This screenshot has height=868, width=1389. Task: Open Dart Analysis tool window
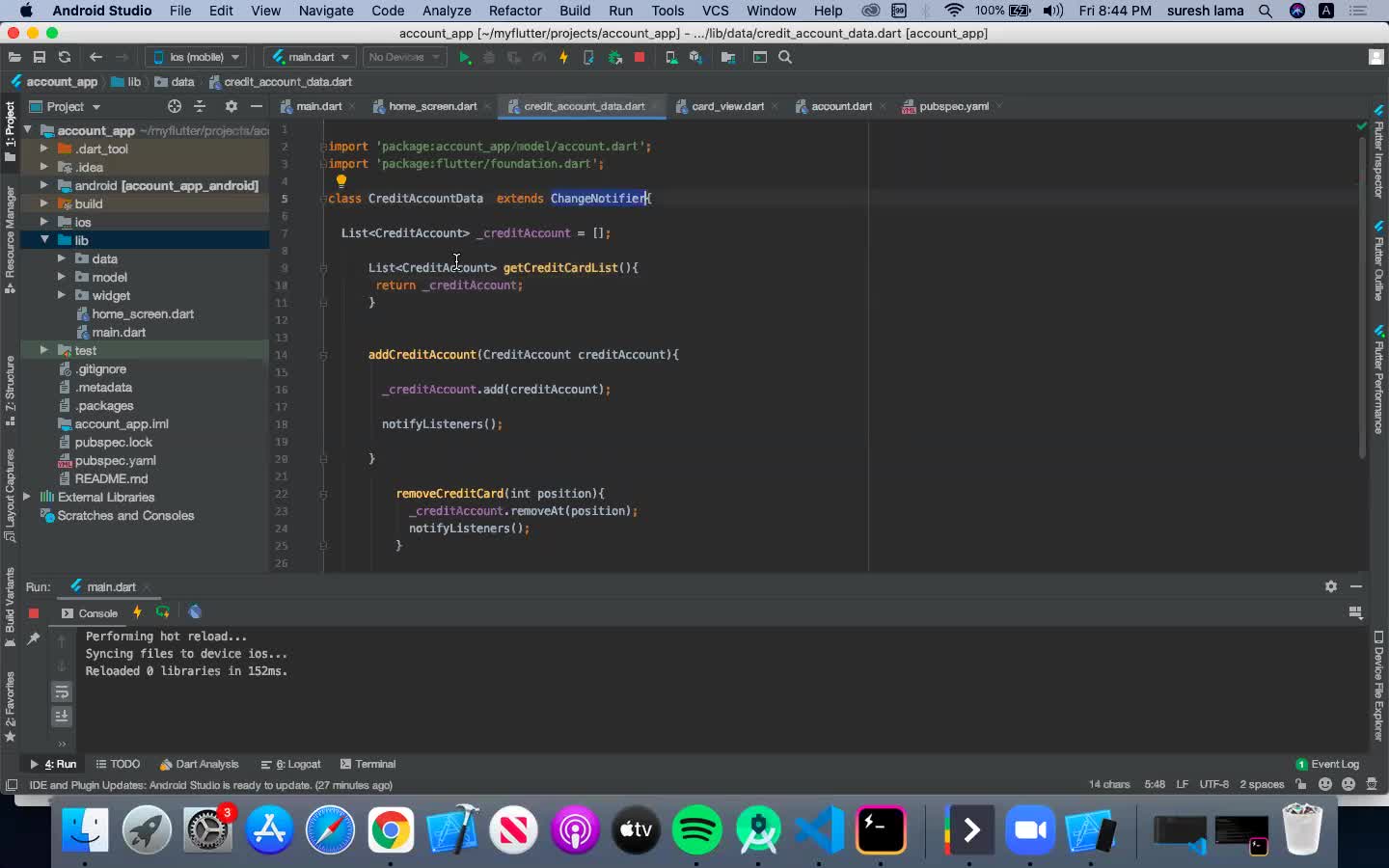(199, 764)
